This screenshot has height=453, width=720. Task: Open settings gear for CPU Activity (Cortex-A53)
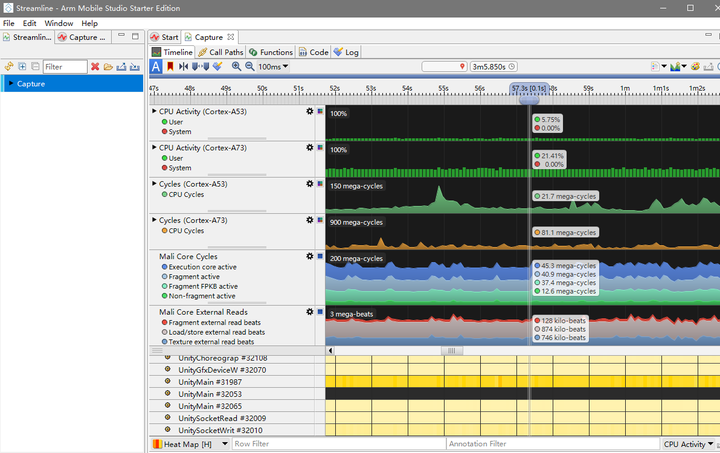pyautogui.click(x=310, y=112)
